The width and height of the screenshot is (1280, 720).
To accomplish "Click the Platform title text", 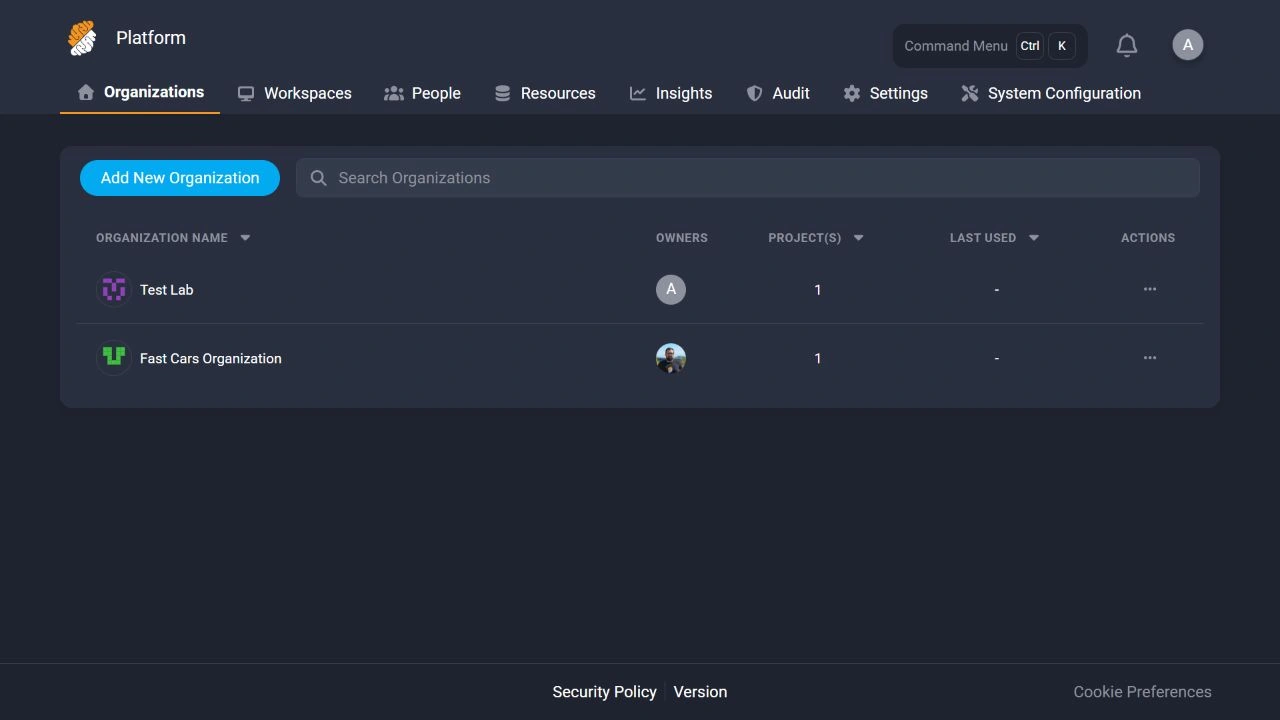I will point(151,38).
